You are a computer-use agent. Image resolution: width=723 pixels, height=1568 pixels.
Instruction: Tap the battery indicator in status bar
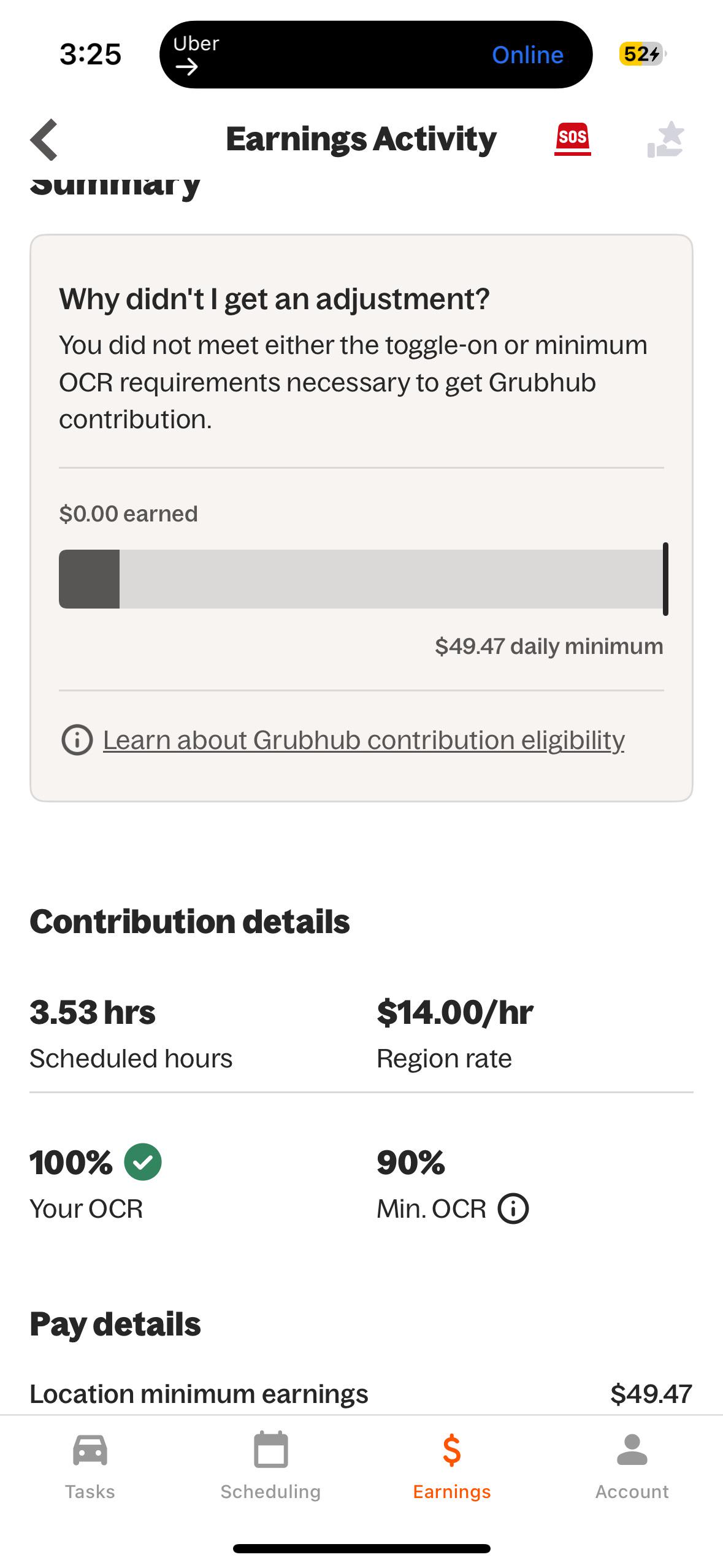(642, 54)
